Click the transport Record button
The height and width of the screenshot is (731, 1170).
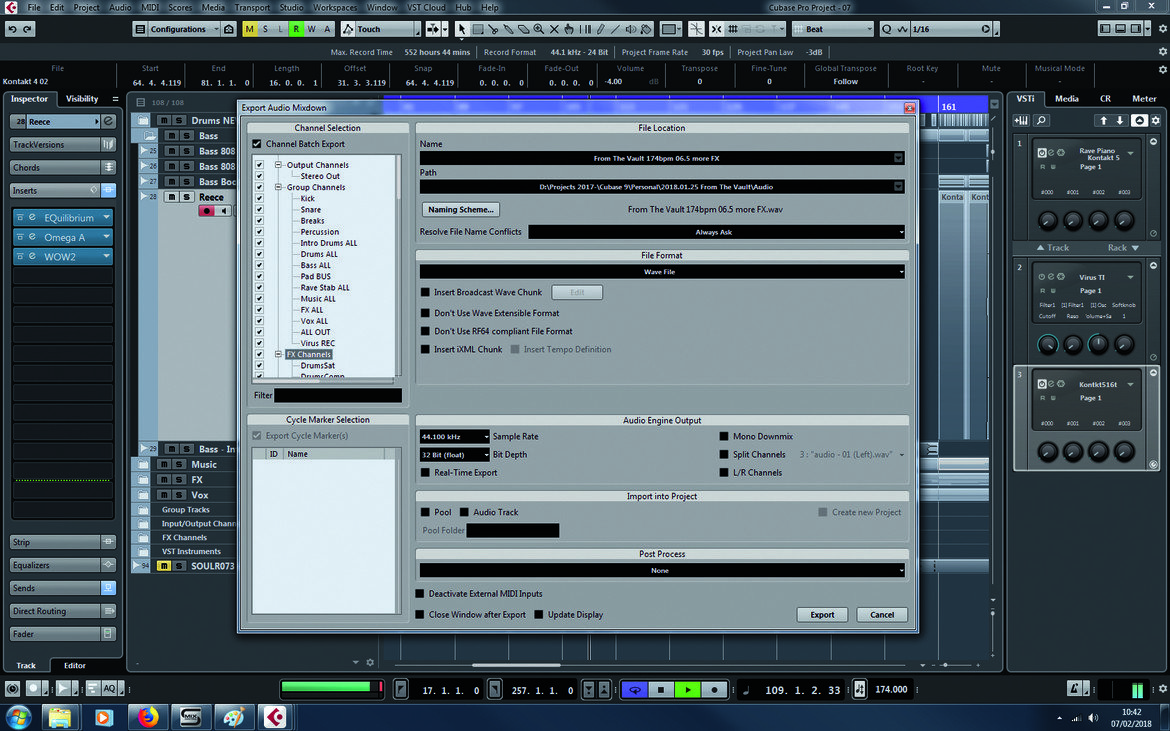click(x=714, y=690)
